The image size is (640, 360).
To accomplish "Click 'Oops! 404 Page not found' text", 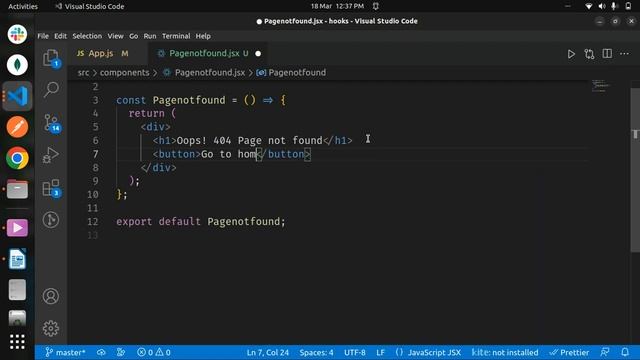I will coord(249,140).
